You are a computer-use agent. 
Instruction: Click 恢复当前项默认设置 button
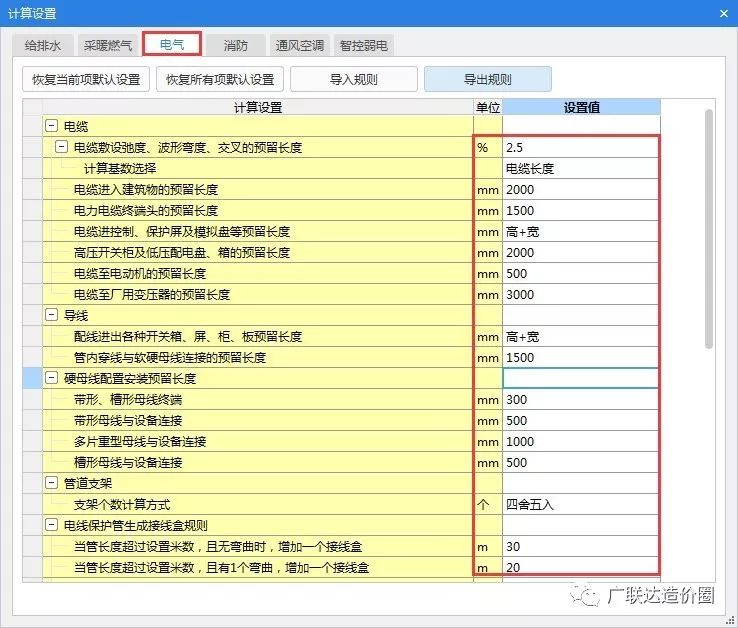[x=86, y=79]
